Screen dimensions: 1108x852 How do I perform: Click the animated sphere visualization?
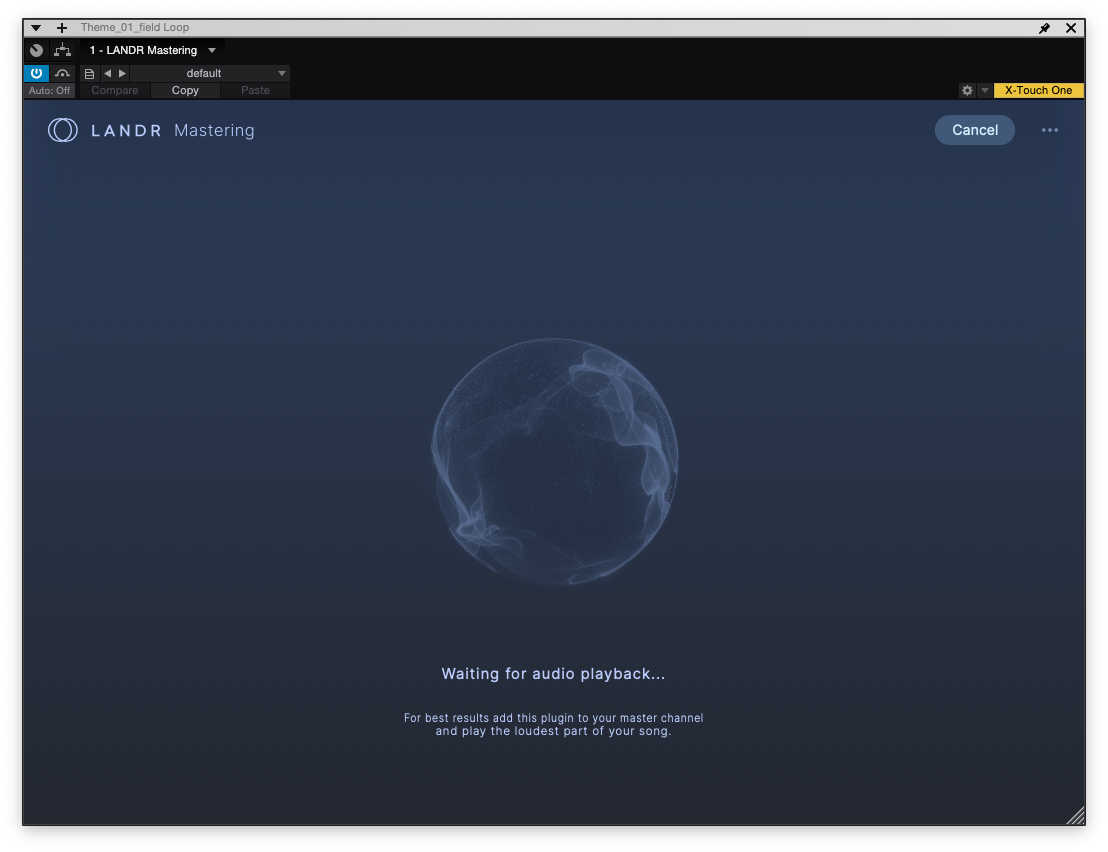pos(554,461)
